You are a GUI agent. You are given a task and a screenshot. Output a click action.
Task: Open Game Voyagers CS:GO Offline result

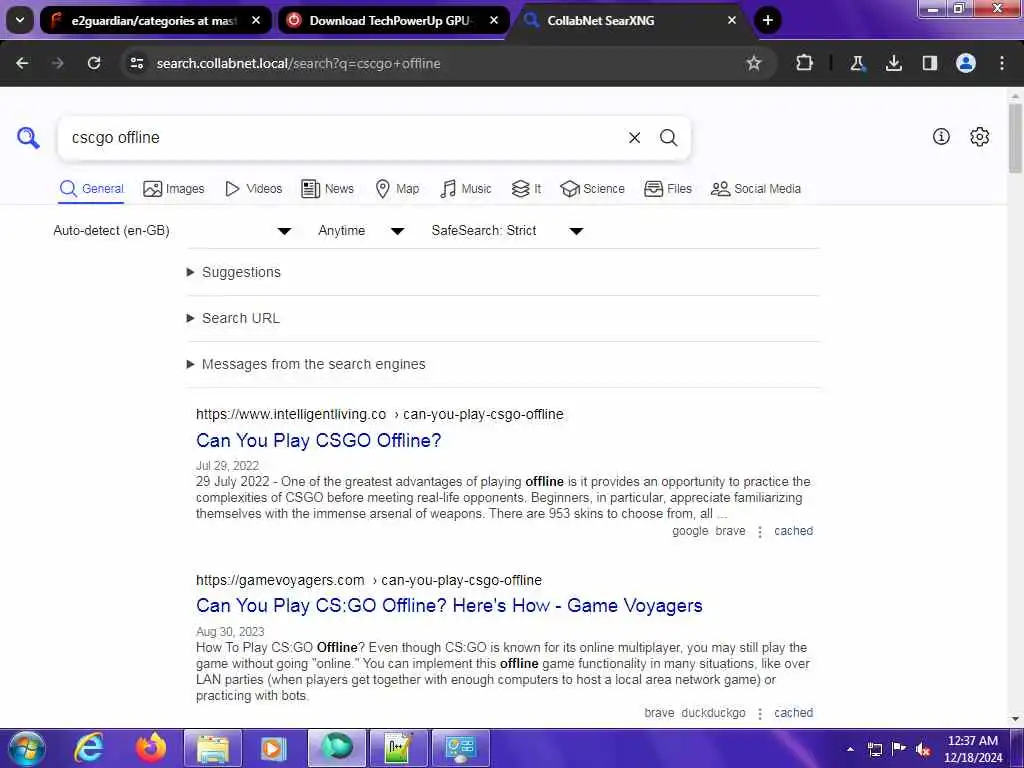(x=449, y=606)
